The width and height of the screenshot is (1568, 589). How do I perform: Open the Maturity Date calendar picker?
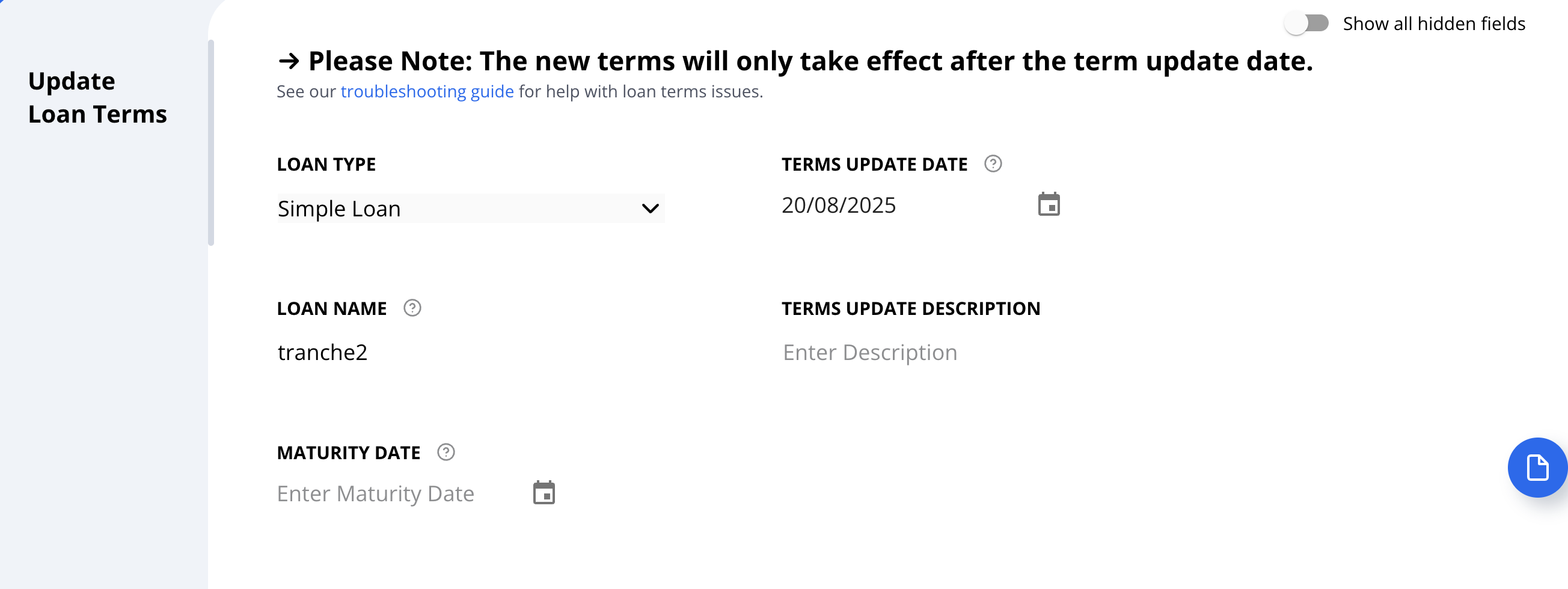click(x=544, y=493)
